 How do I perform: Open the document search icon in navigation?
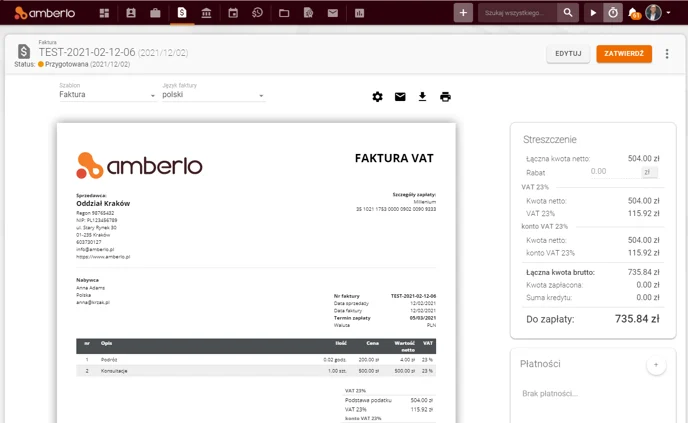click(308, 13)
